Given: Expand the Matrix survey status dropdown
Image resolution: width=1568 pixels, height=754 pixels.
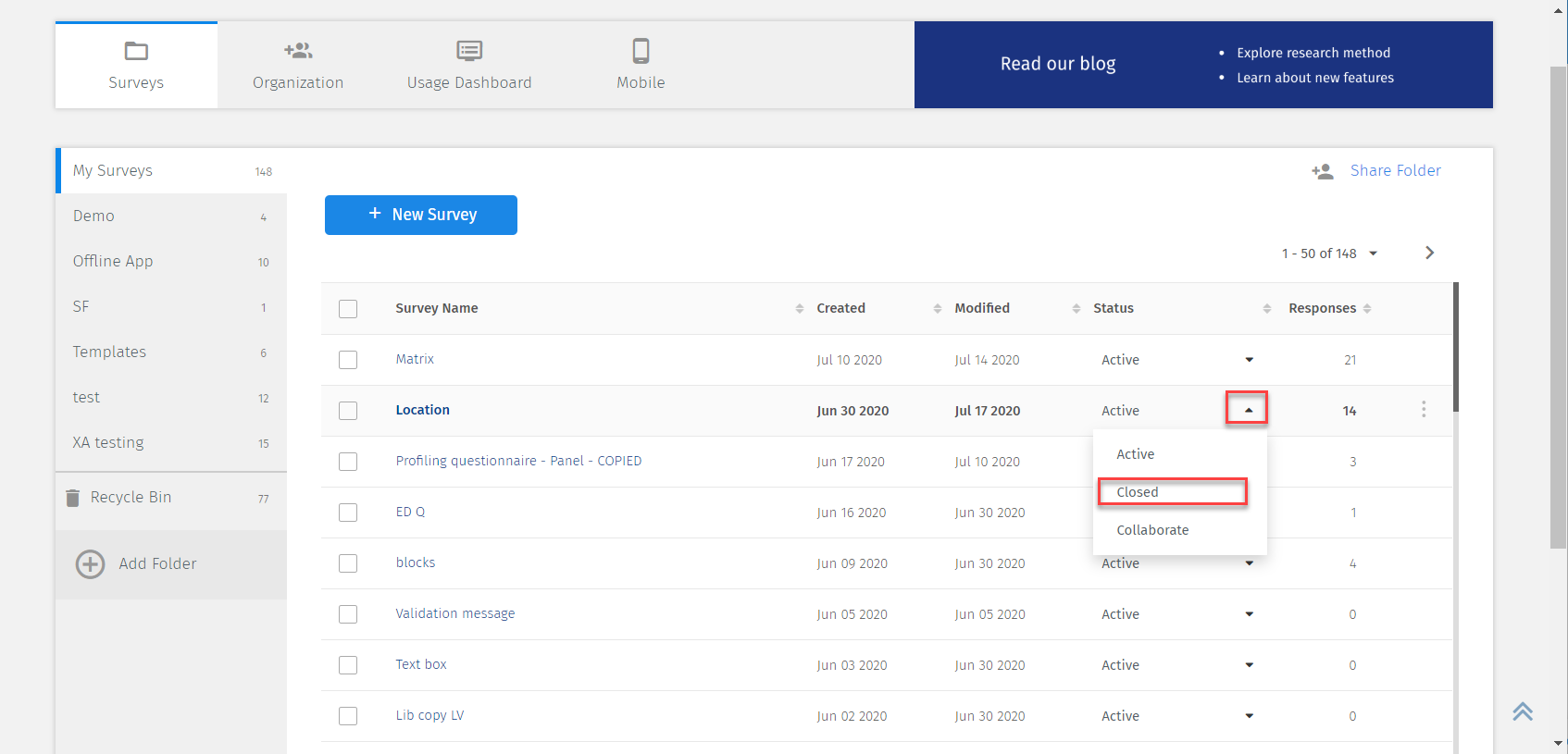Looking at the screenshot, I should pyautogui.click(x=1249, y=360).
